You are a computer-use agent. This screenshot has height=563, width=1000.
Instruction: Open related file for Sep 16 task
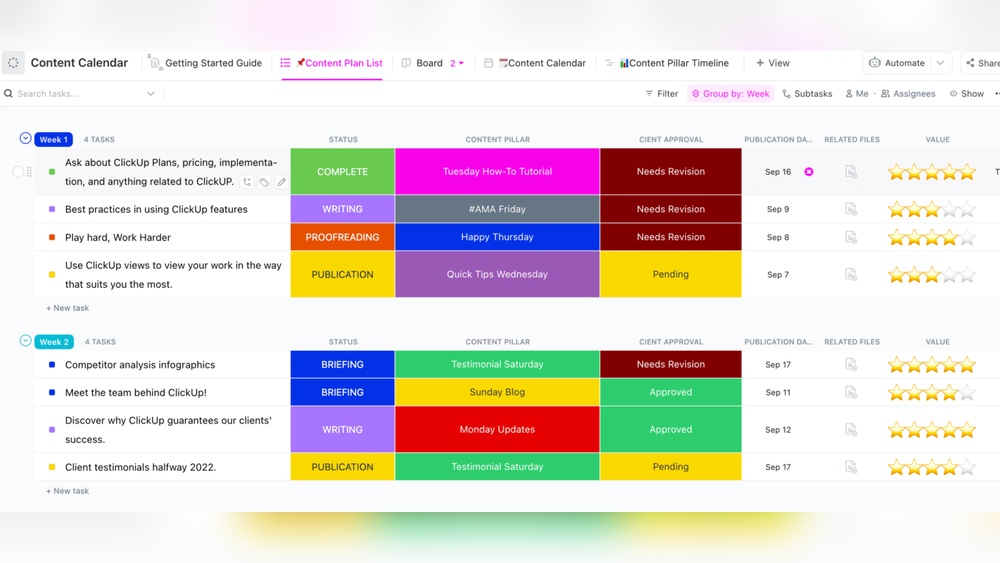851,172
